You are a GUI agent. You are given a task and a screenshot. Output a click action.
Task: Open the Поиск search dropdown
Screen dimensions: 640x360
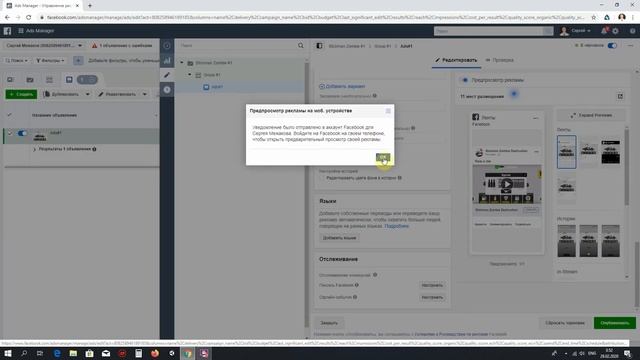pos(17,60)
